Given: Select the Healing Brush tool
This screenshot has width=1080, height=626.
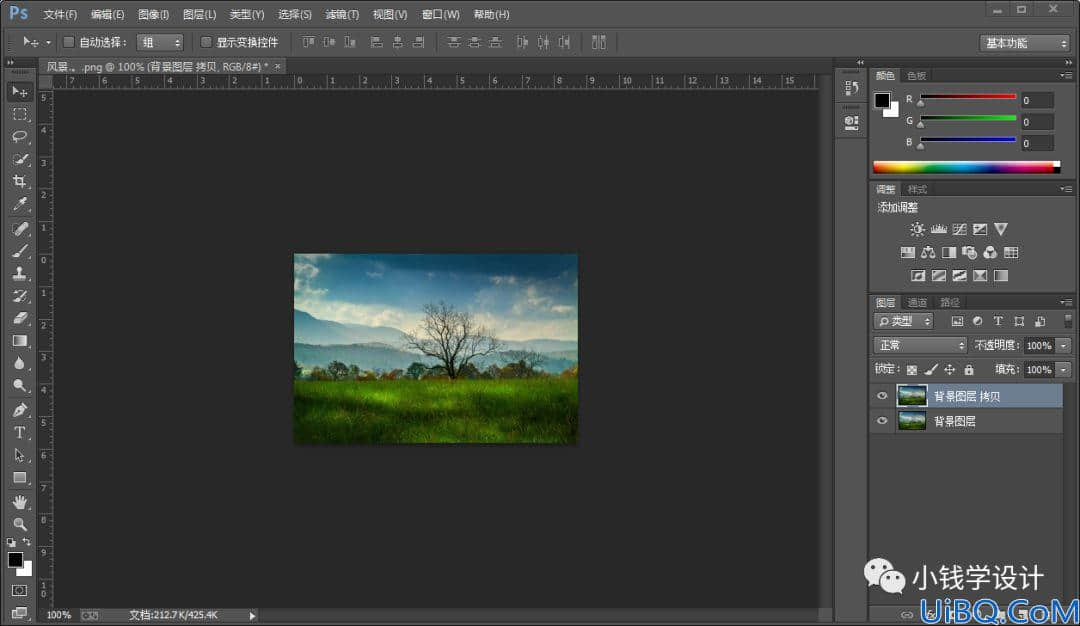Looking at the screenshot, I should coord(19,229).
